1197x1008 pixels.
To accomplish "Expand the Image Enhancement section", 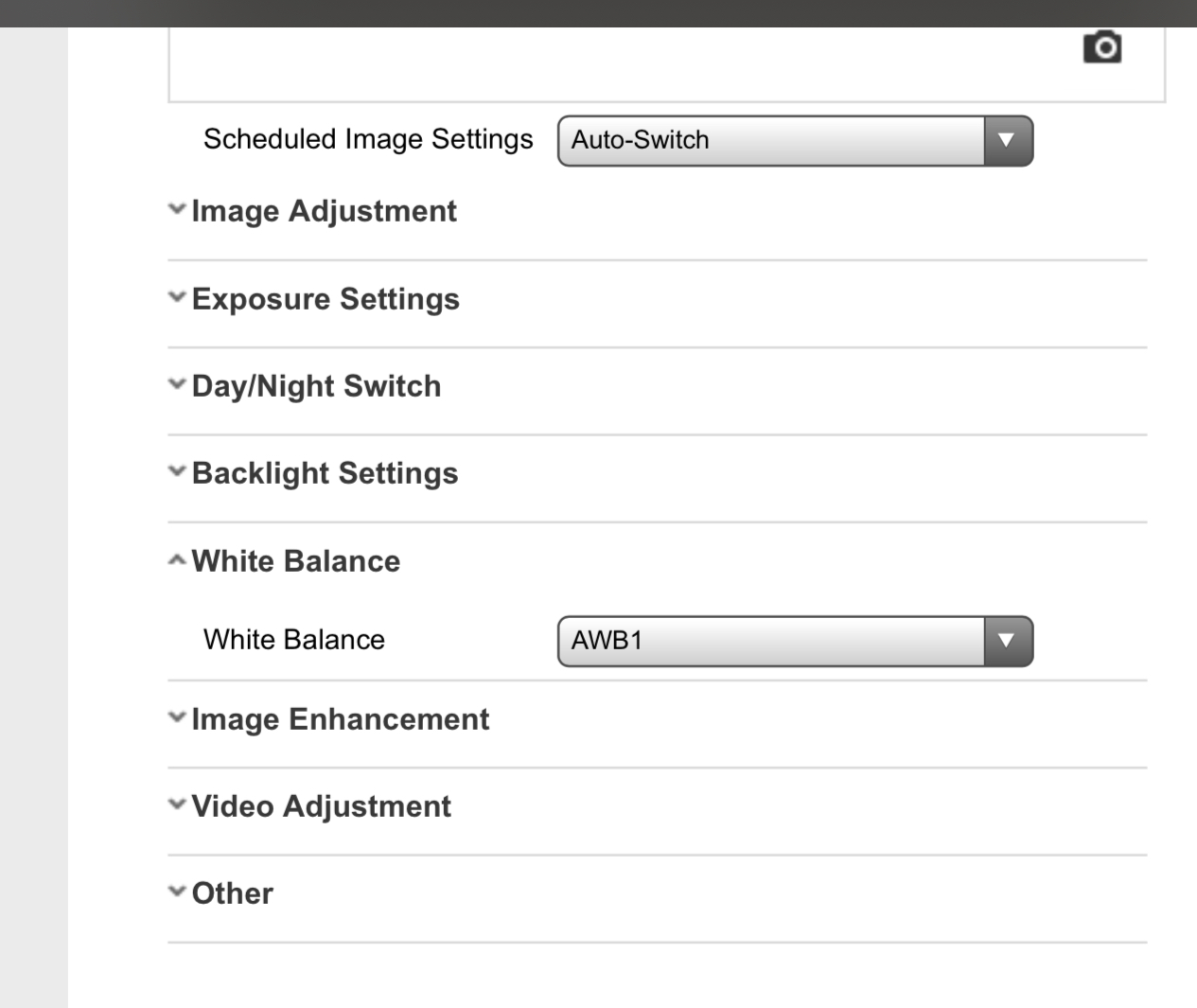I will pyautogui.click(x=340, y=719).
